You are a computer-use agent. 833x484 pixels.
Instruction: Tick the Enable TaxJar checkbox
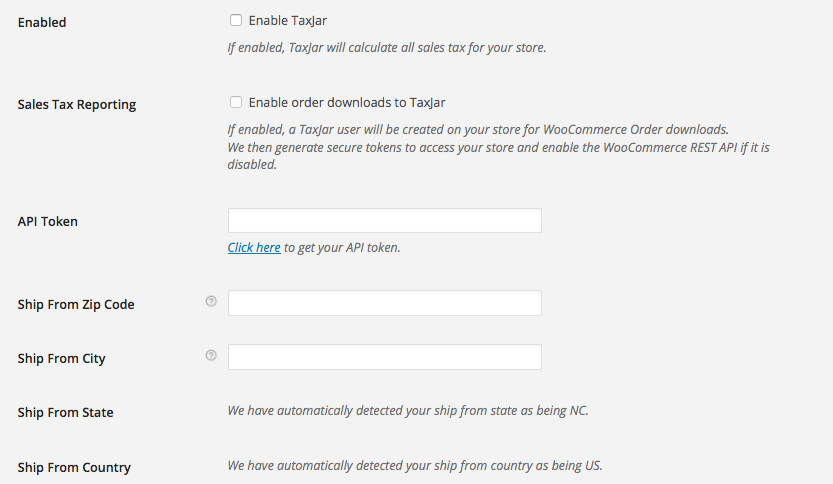[236, 20]
